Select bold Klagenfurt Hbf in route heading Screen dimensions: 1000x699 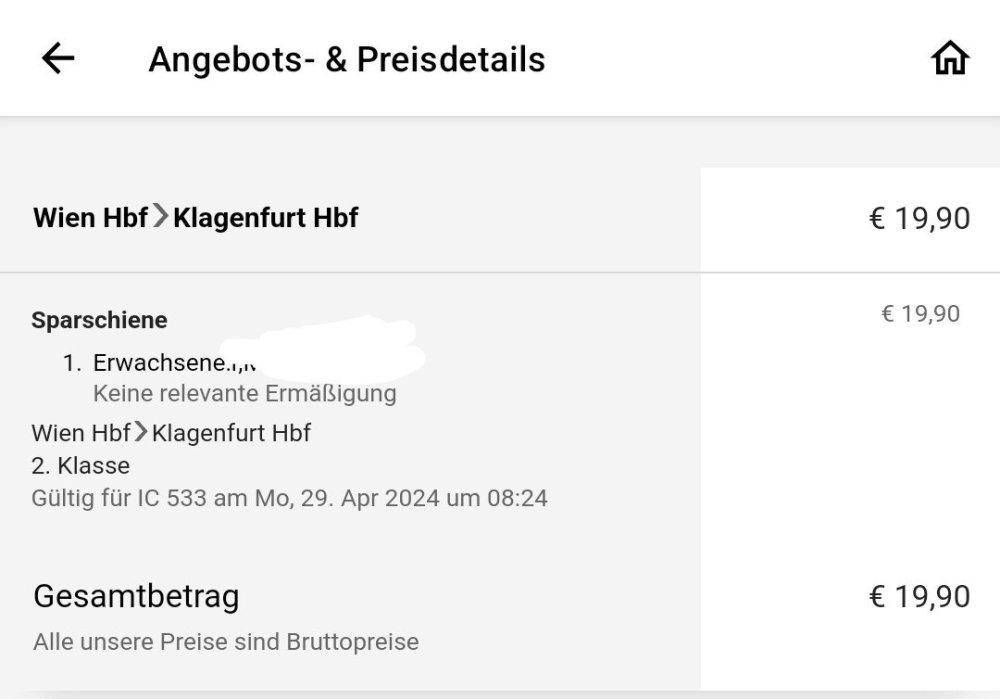pyautogui.click(x=265, y=218)
